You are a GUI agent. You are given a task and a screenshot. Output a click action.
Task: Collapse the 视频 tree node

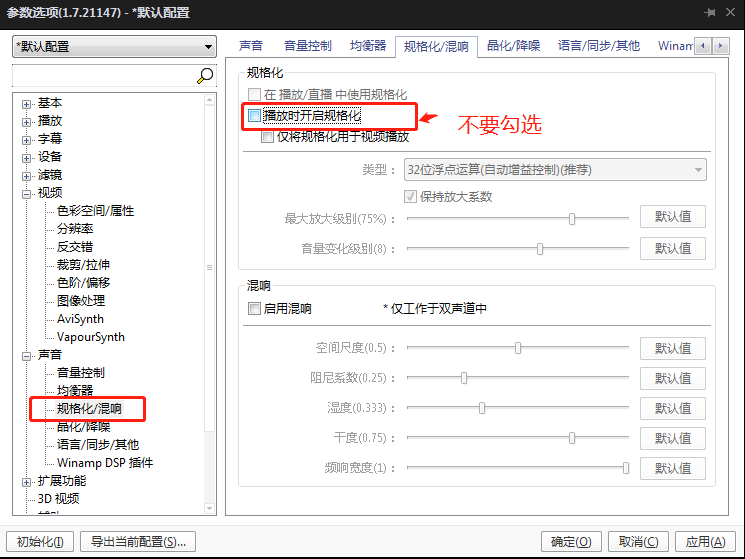tap(28, 193)
